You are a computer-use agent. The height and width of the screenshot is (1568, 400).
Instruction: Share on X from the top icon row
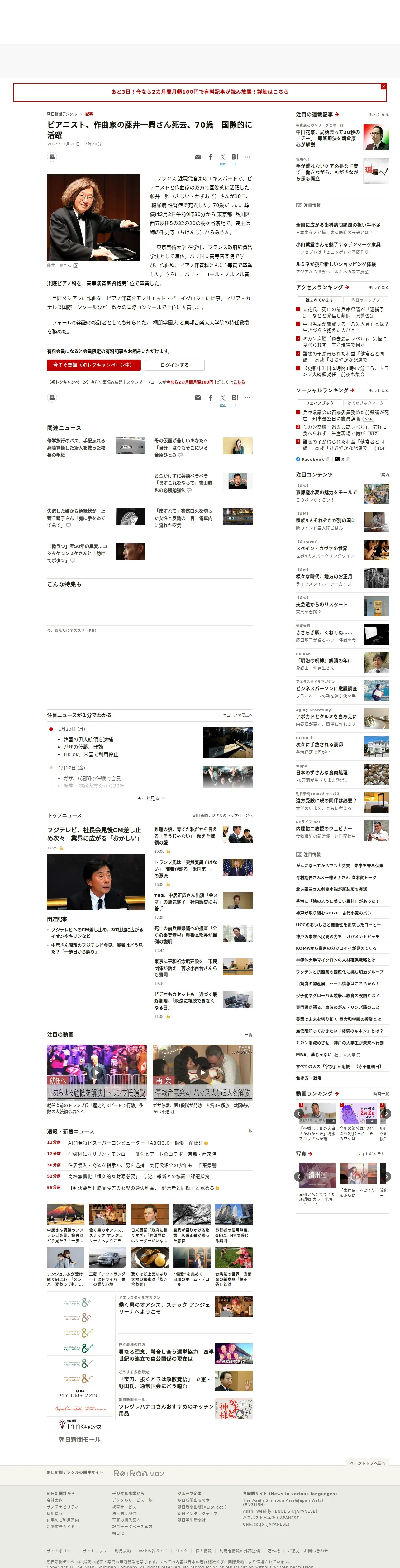tap(223, 157)
